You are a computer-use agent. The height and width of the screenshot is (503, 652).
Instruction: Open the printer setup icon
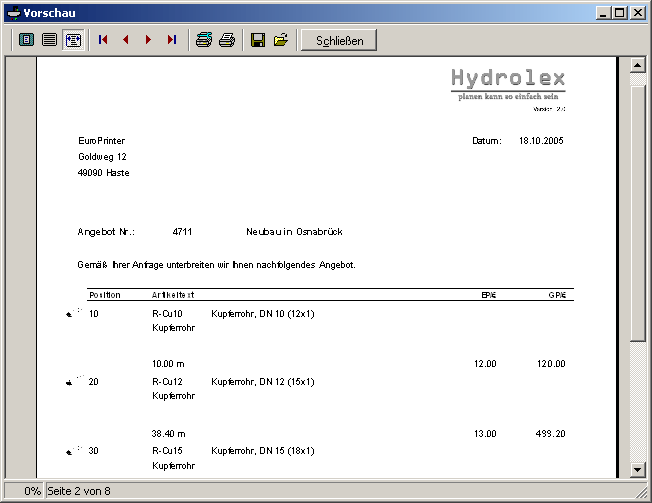[204, 40]
